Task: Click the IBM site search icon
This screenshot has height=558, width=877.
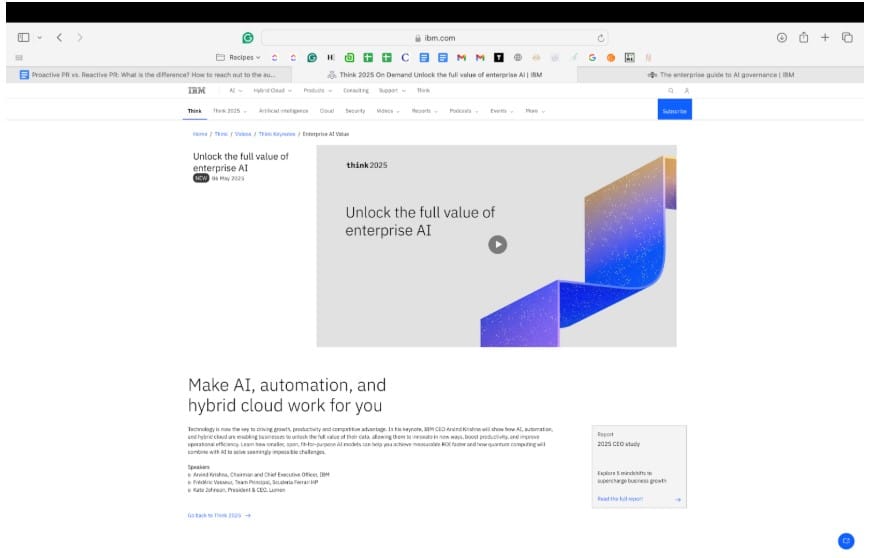Action: click(671, 90)
